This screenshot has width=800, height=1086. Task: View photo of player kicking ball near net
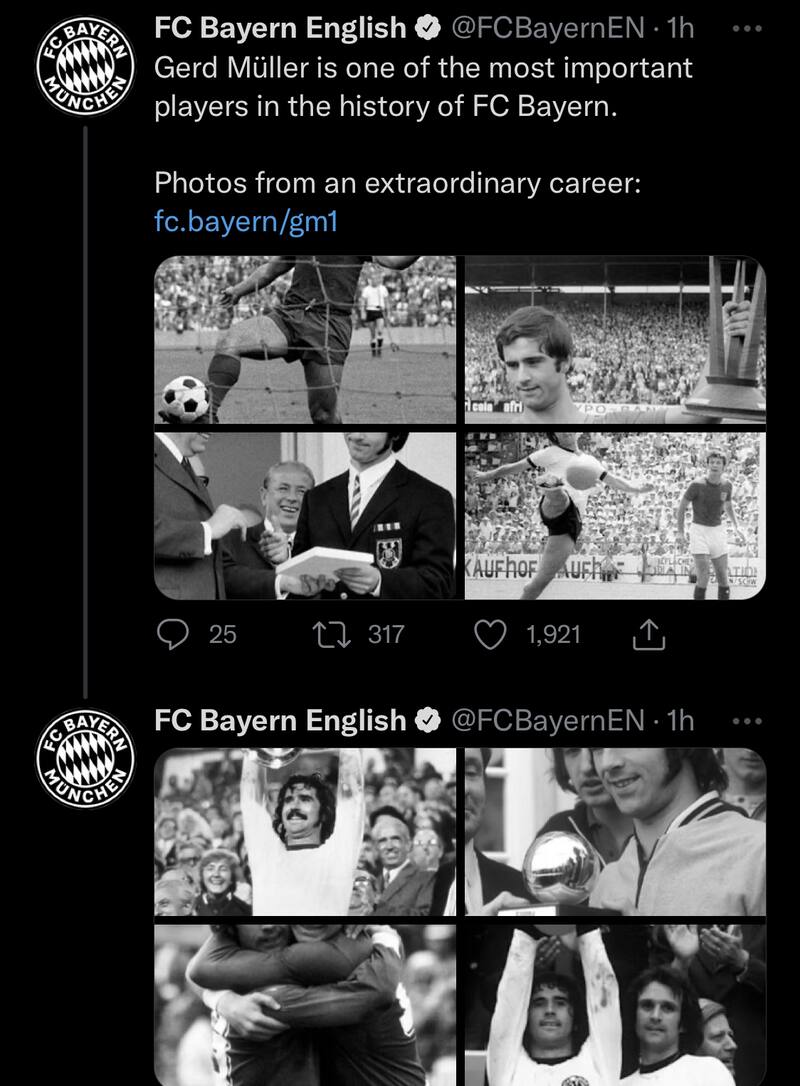304,340
